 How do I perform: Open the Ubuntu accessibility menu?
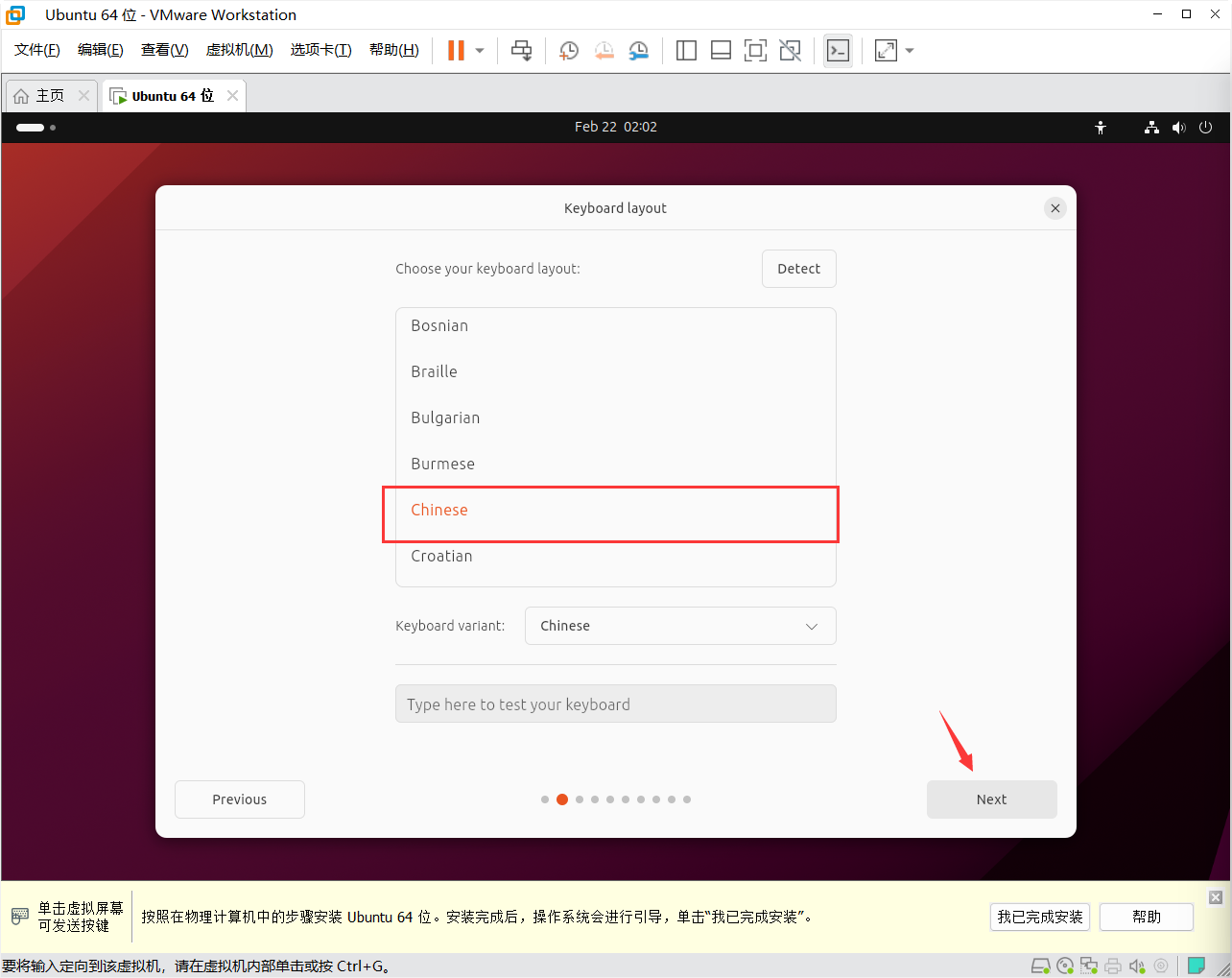point(1101,128)
